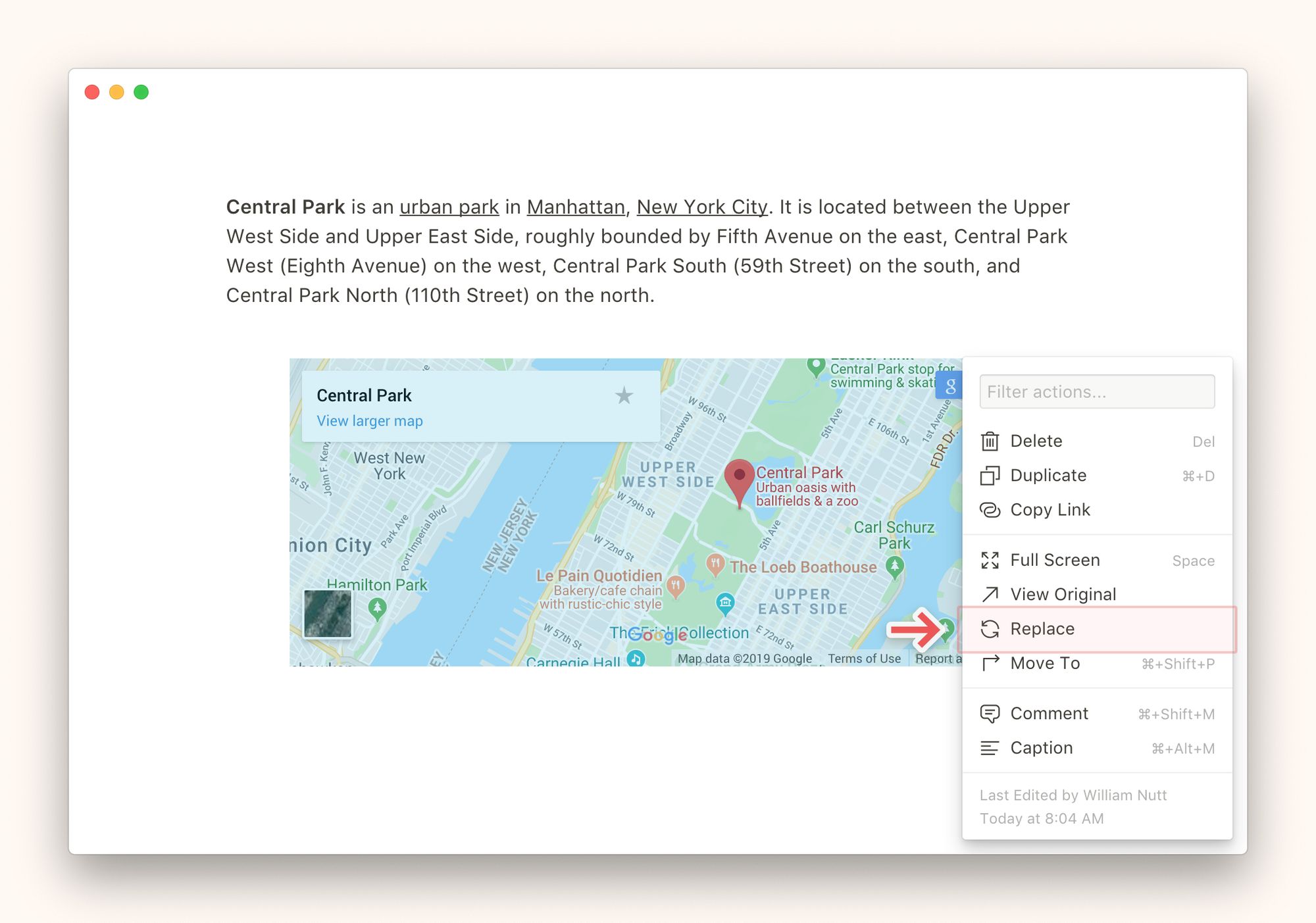
Task: Select Caption menu entry
Action: click(1097, 748)
